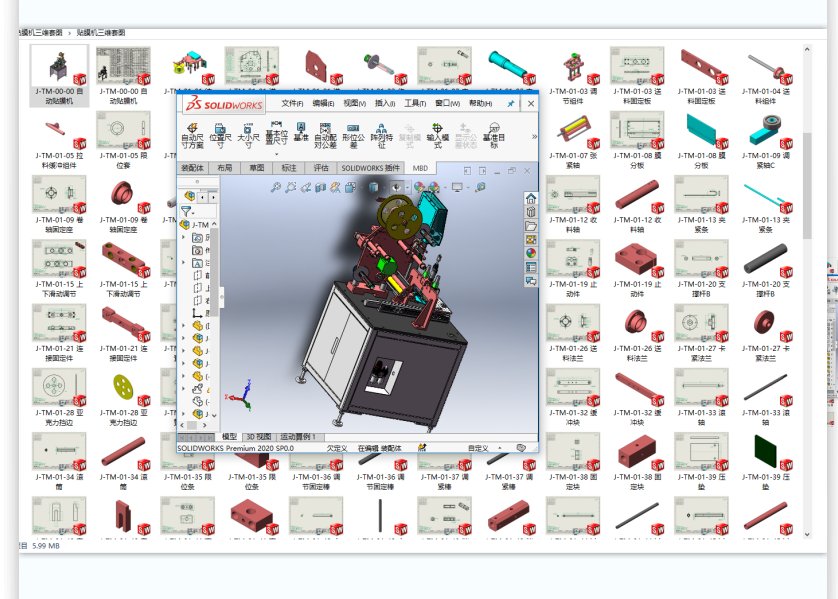
Task: Select the 位置尺寸 location dimension tool
Action: coord(220,136)
